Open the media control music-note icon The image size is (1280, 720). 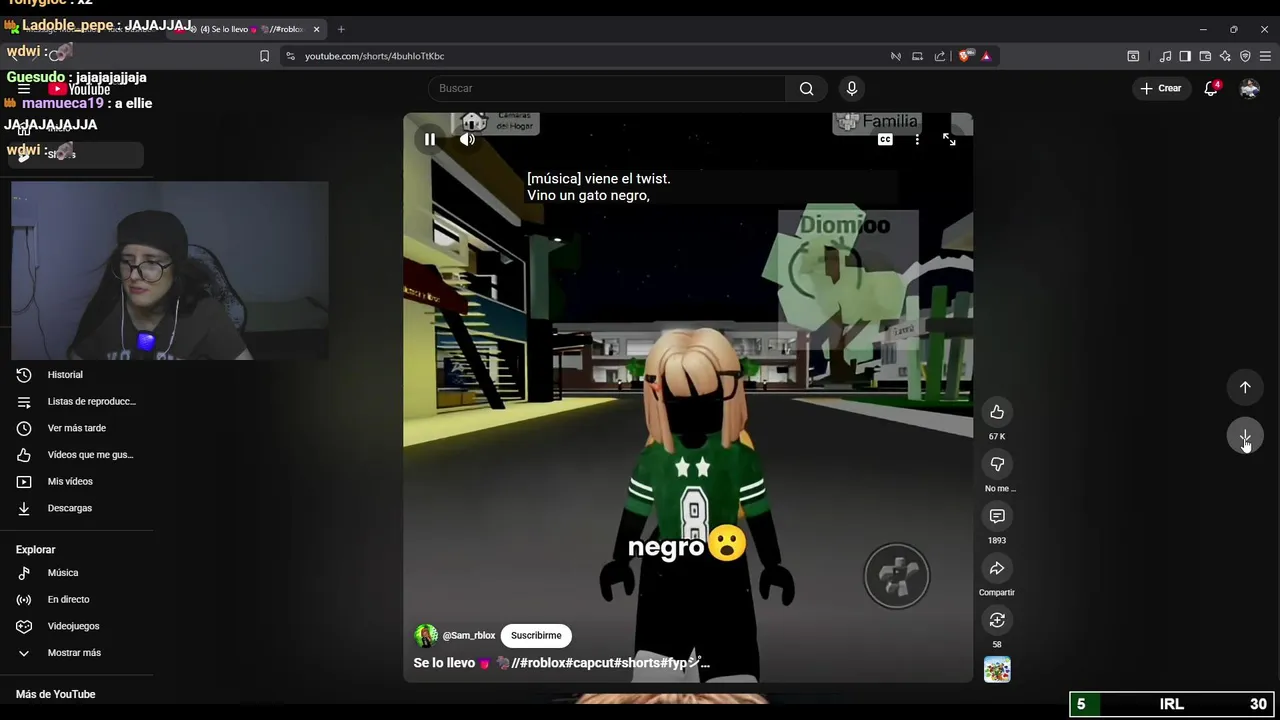click(x=1165, y=56)
